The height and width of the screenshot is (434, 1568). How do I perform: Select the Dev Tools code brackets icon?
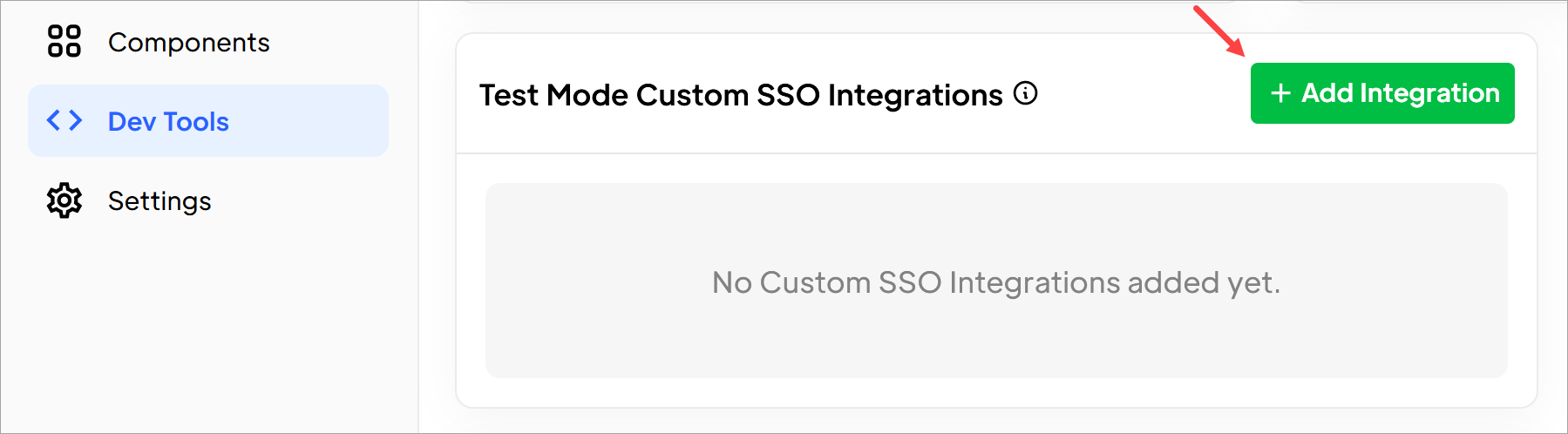[64, 120]
